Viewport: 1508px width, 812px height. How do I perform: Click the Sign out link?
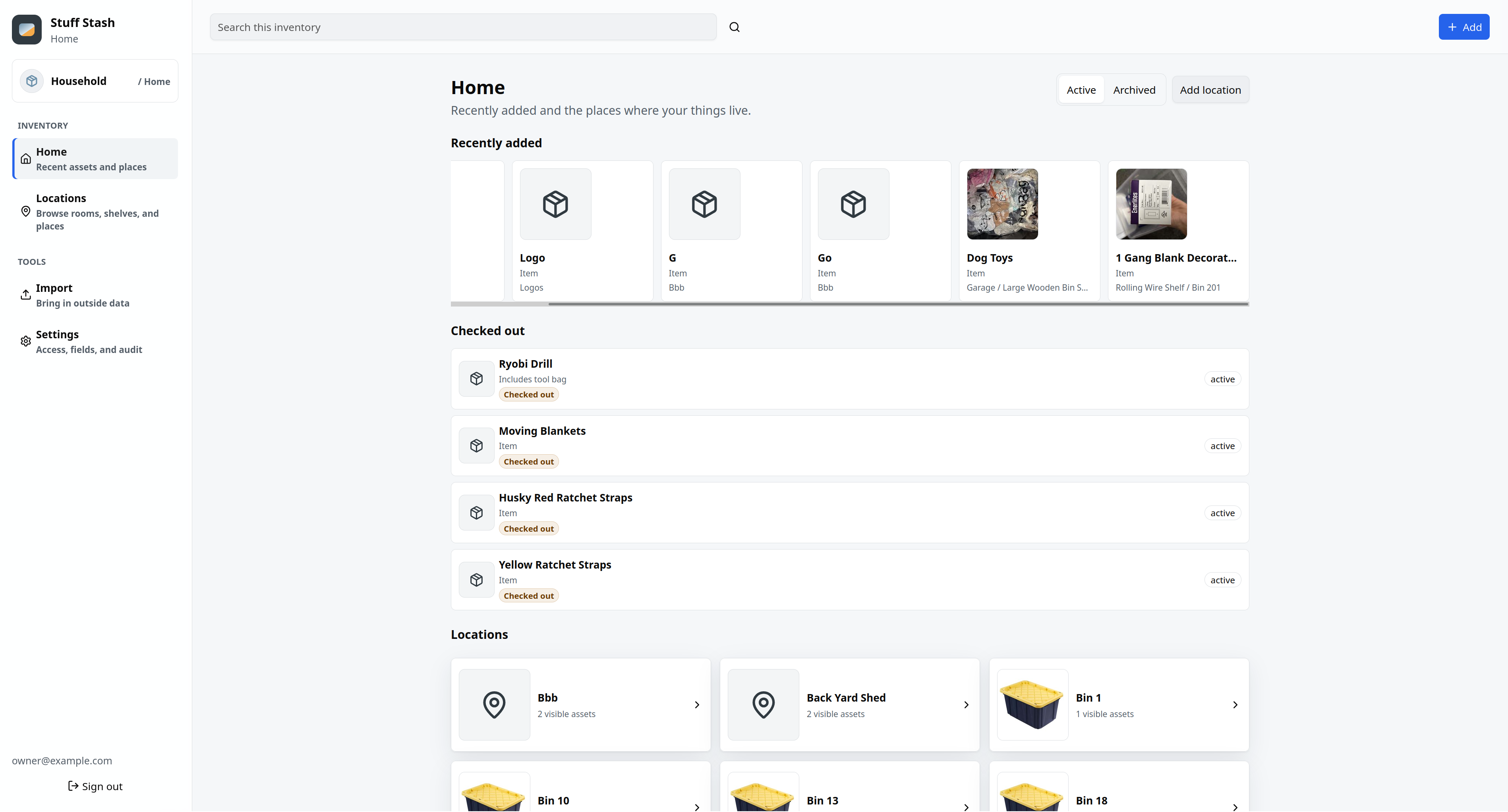[95, 786]
